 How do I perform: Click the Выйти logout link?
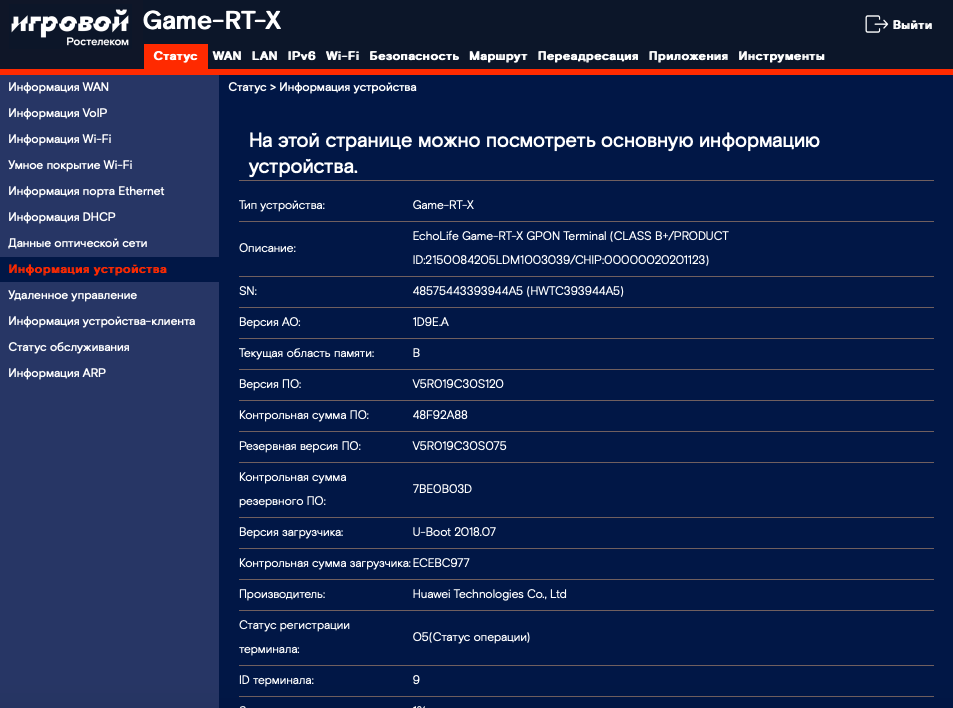[x=911, y=24]
